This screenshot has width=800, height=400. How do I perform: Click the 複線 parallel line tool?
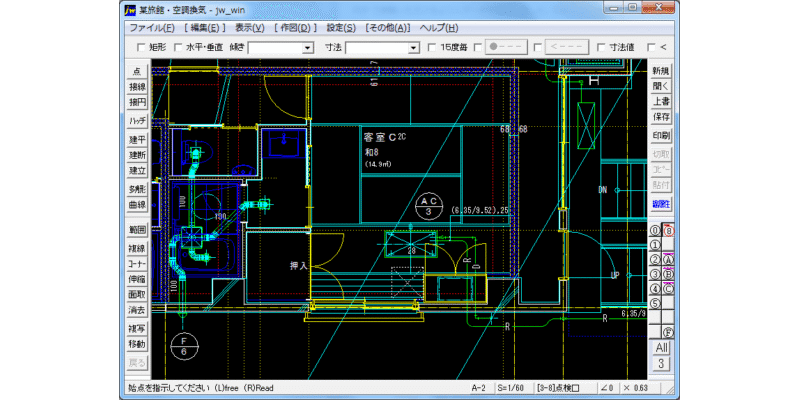(x=137, y=249)
